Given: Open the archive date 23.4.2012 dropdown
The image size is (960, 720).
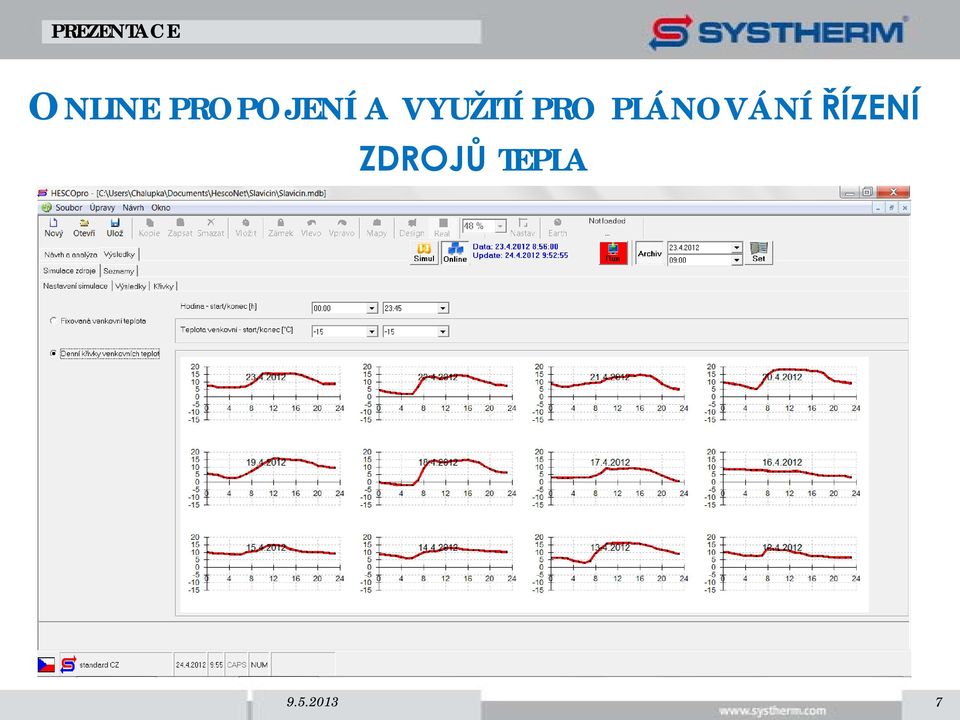Looking at the screenshot, I should (737, 247).
